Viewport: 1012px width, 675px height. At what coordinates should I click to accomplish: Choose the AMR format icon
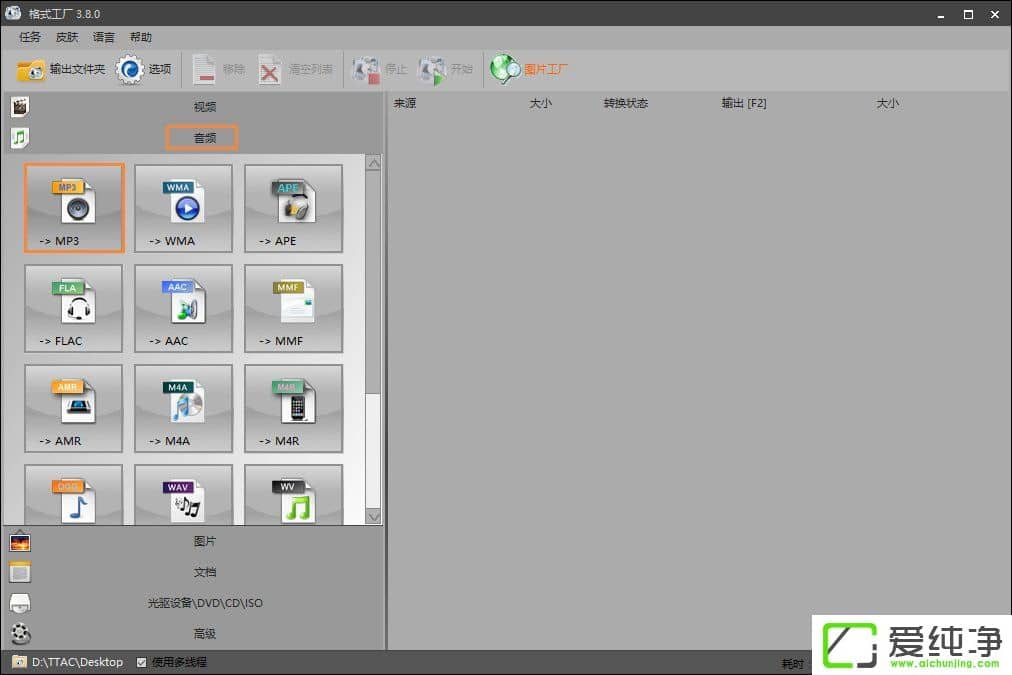tap(74, 407)
